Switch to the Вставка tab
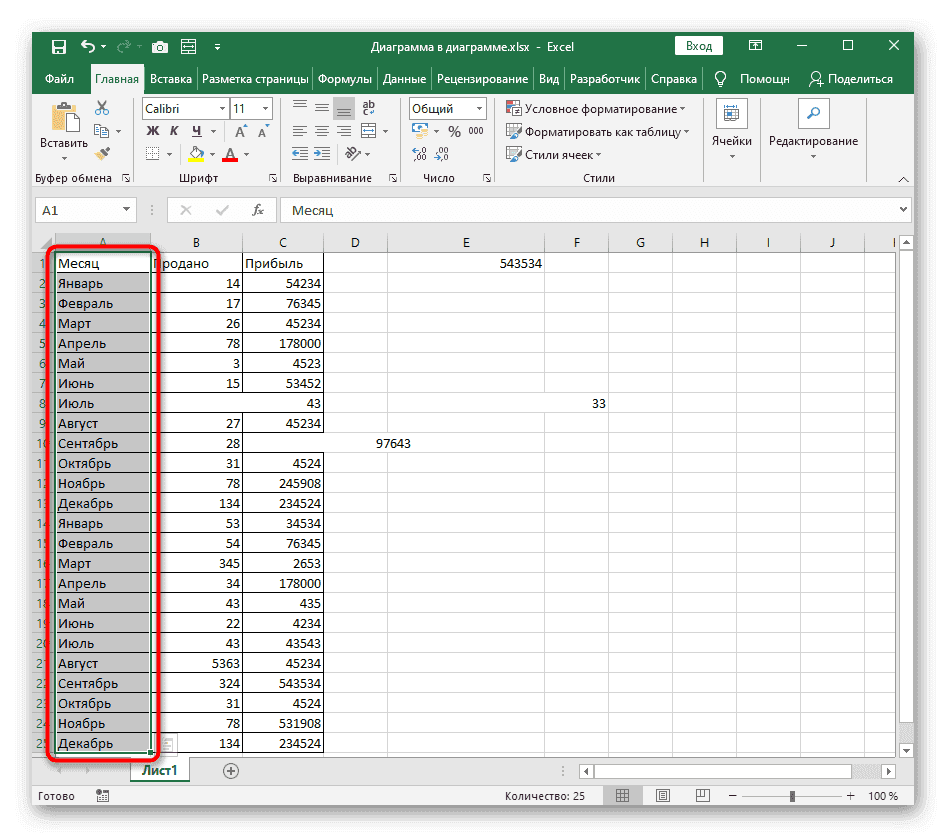 coord(170,79)
